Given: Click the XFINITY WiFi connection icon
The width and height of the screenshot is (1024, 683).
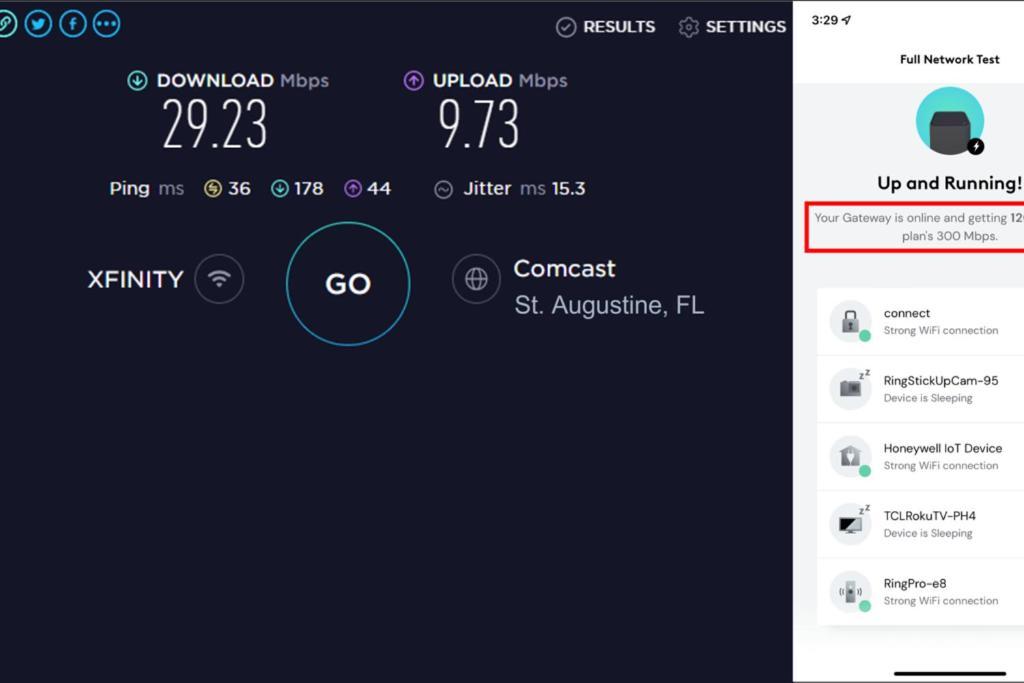Looking at the screenshot, I should click(x=219, y=279).
